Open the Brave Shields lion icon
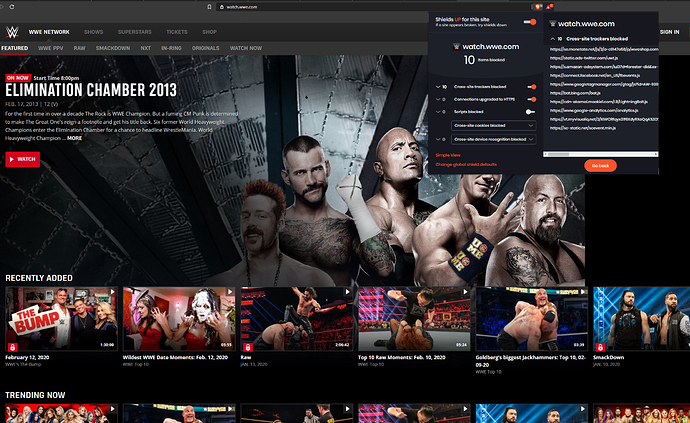 point(538,7)
